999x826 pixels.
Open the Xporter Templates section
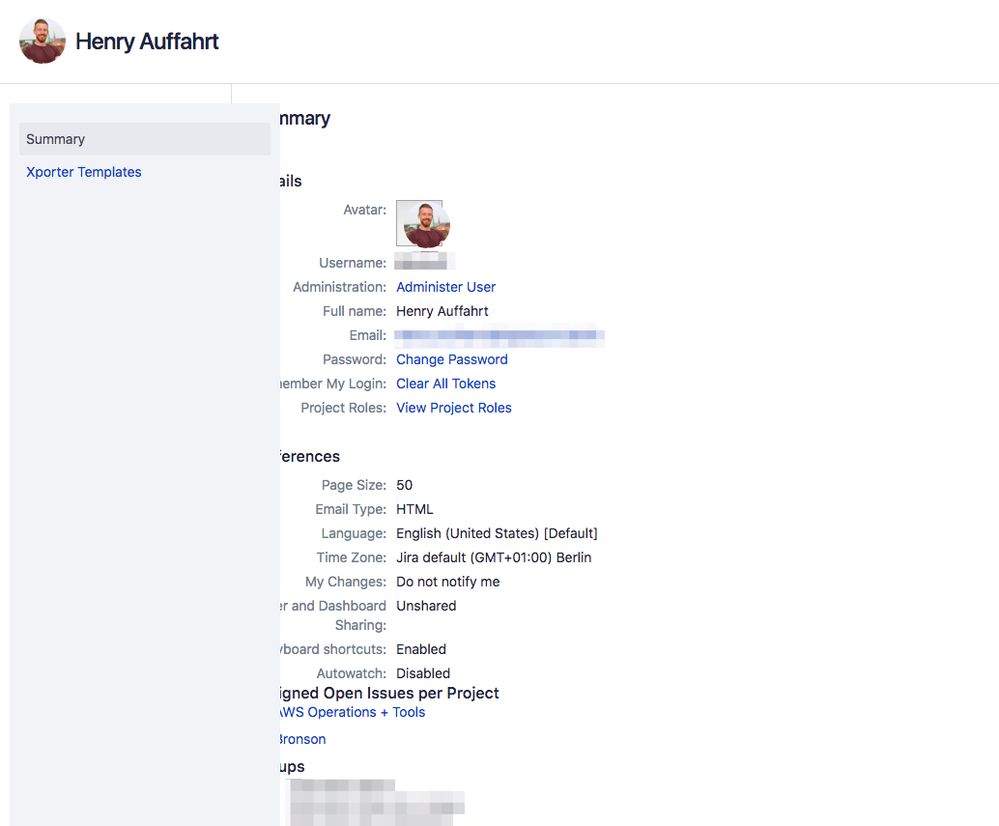(83, 171)
